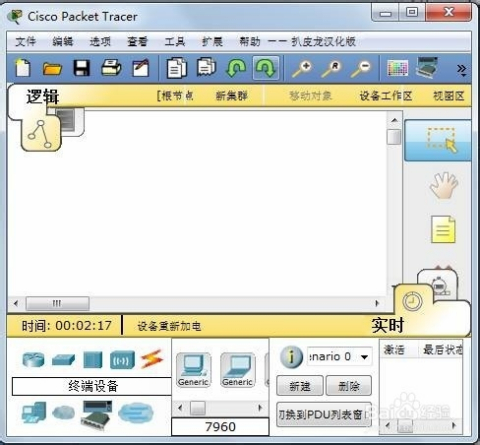The height and width of the screenshot is (445, 480).
Task: Select the yellow Place Note tool
Action: point(443,229)
